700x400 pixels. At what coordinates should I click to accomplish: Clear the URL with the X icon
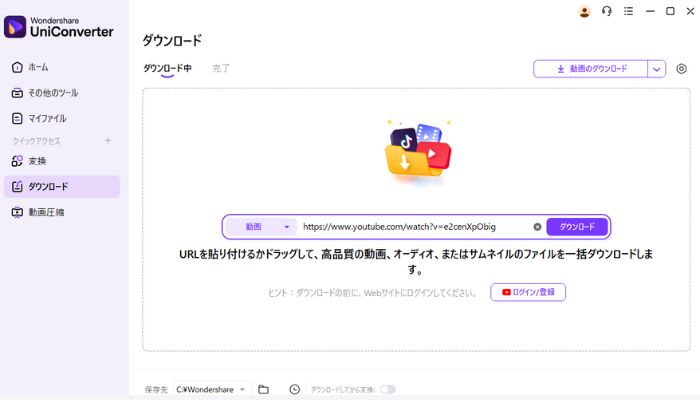coord(537,227)
